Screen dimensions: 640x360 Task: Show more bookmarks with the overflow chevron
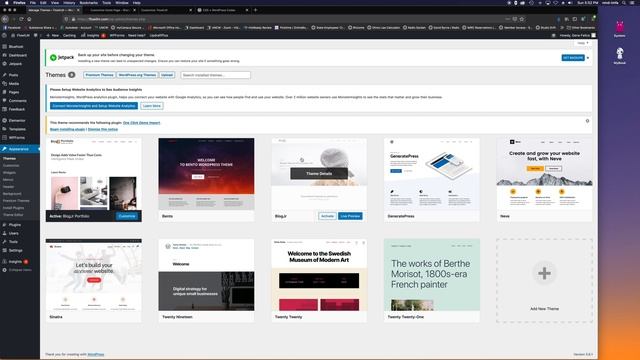point(562,28)
